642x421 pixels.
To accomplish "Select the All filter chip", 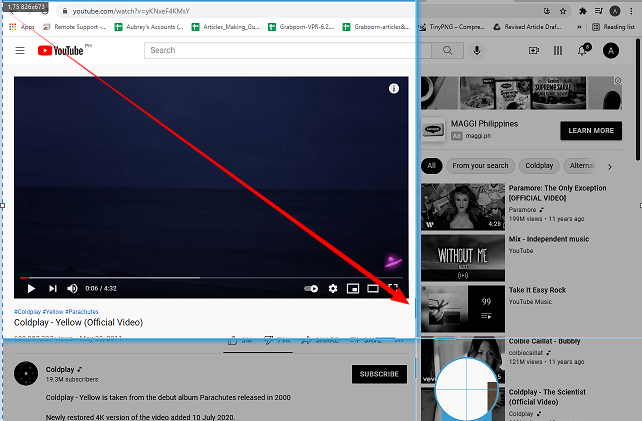I will tap(432, 166).
